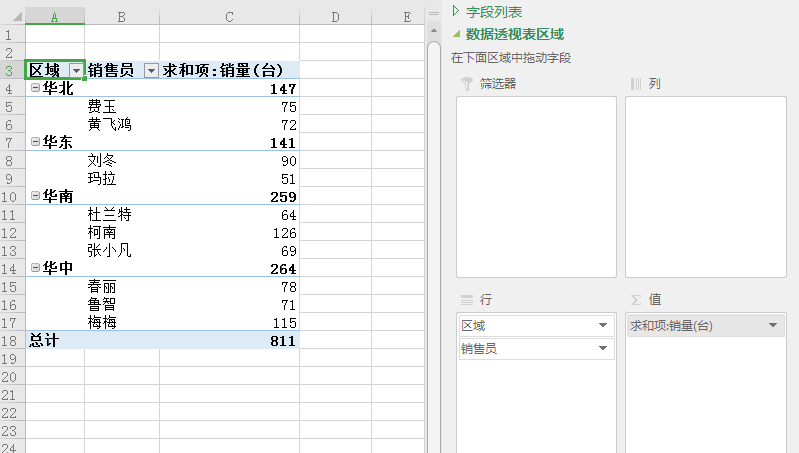Screen dimensions: 799x453
Task: Select the cell with 玛拉
Action: coord(122,178)
